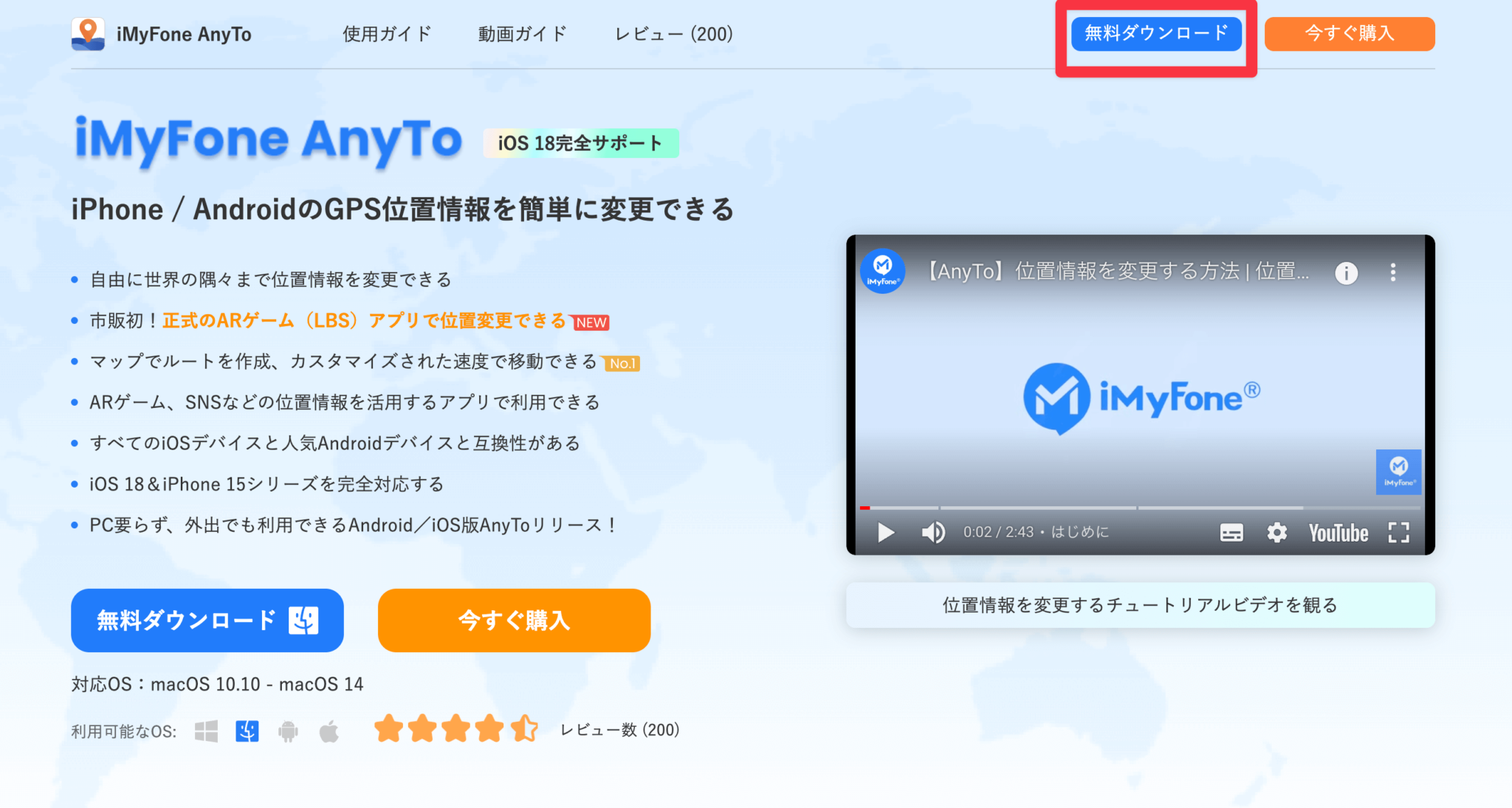Mute the video volume icon
The width and height of the screenshot is (1512, 808).
pos(933,532)
